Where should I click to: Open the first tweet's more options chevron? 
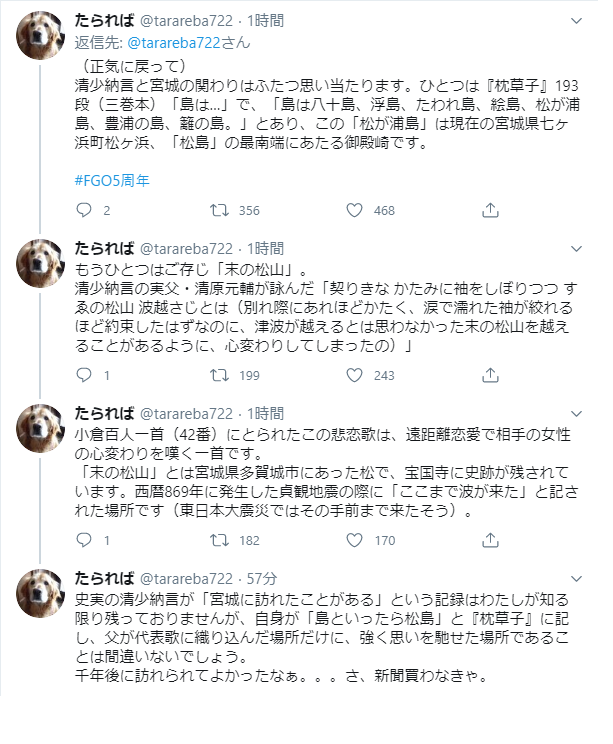[x=576, y=20]
